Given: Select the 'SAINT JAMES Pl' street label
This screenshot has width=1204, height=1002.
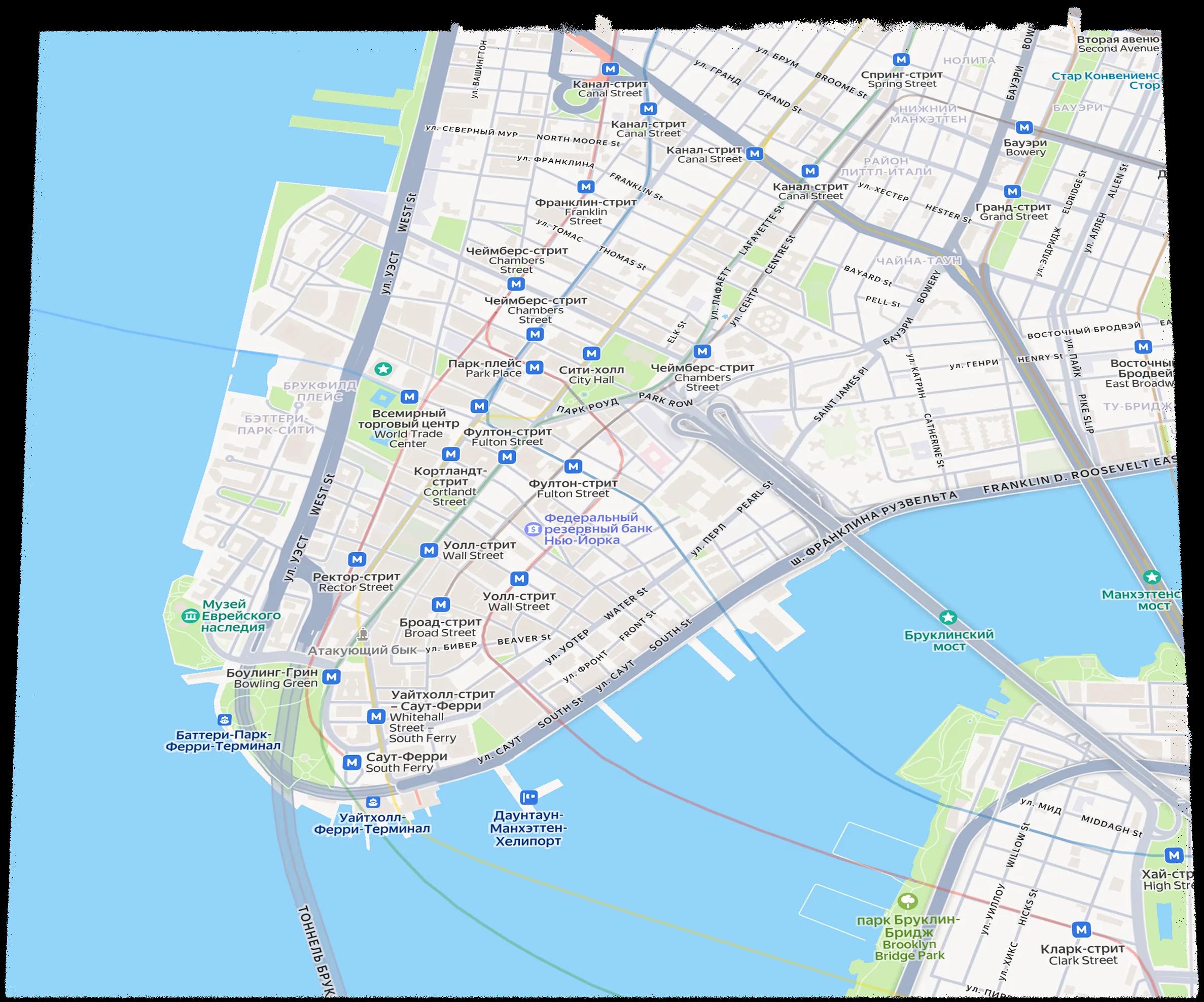Looking at the screenshot, I should (x=842, y=395).
